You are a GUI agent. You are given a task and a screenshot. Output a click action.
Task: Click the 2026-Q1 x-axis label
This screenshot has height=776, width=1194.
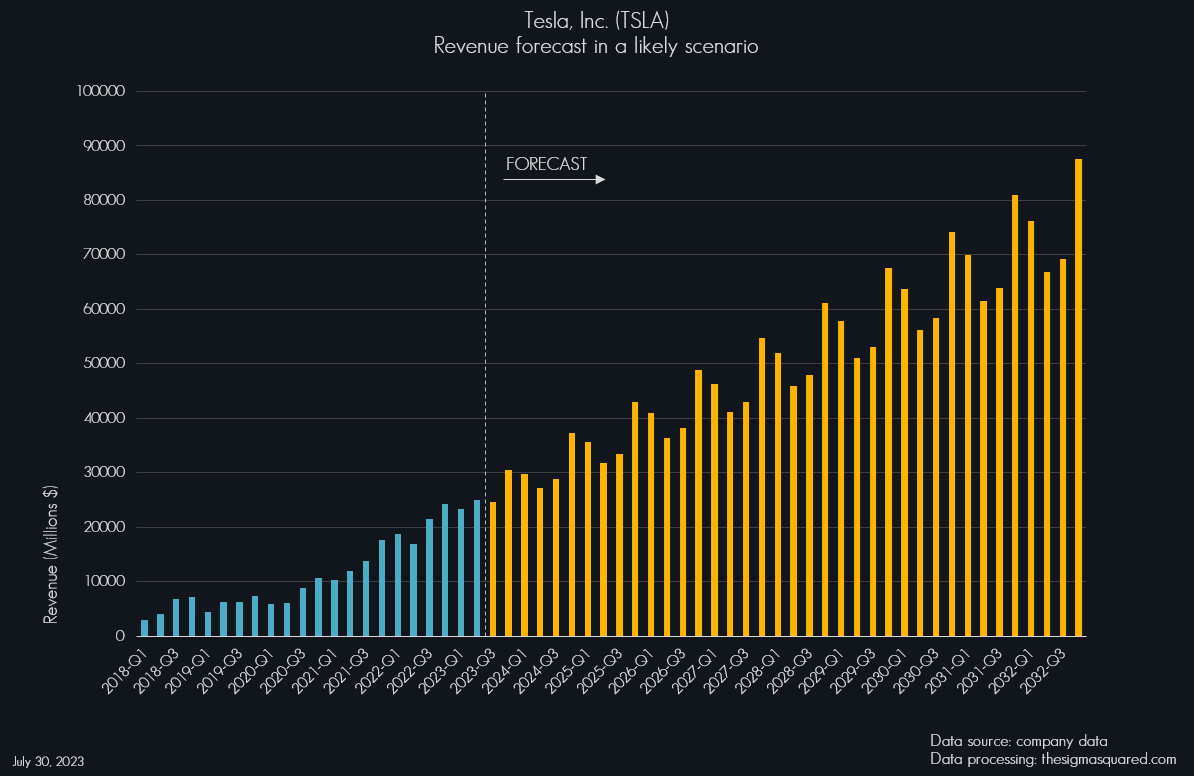point(631,669)
